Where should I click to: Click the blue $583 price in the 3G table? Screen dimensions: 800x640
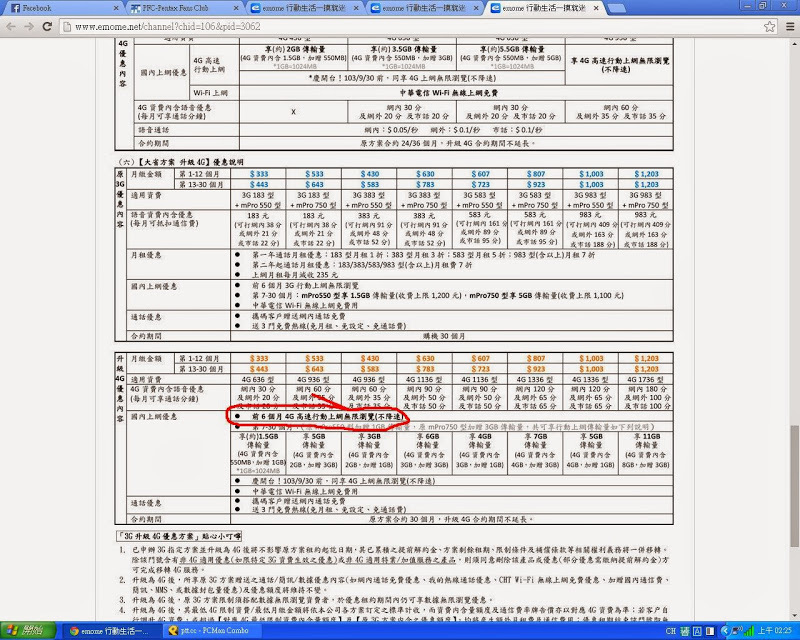369,184
